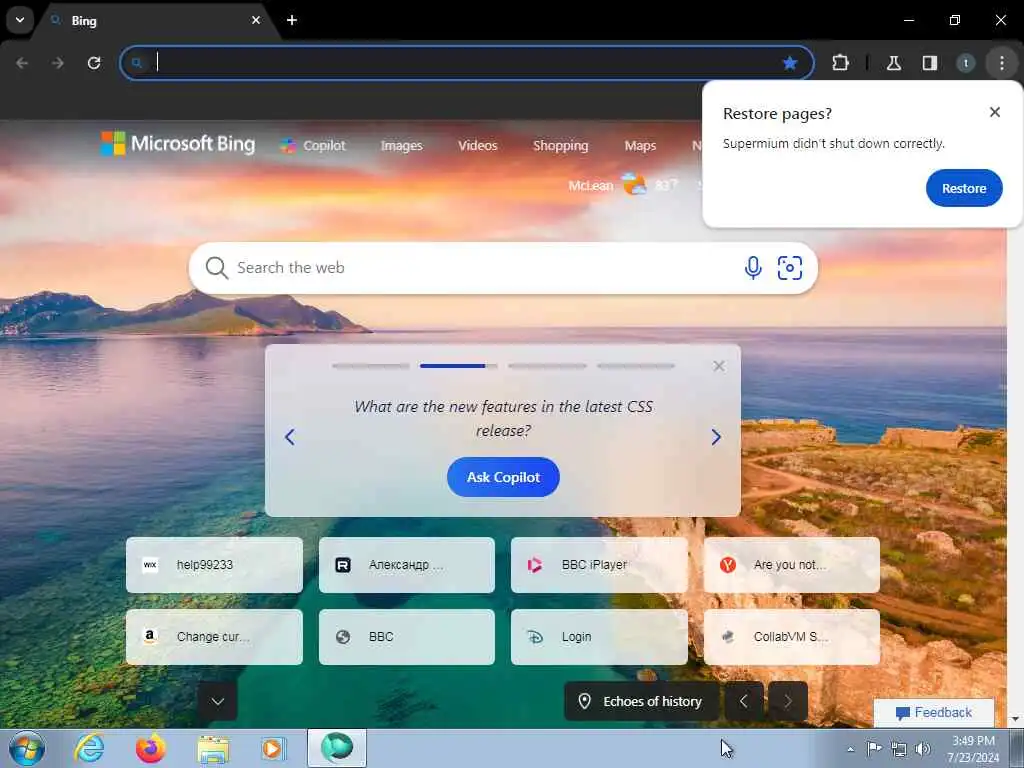Open the profile avatar button
1024x768 pixels.
click(966, 63)
